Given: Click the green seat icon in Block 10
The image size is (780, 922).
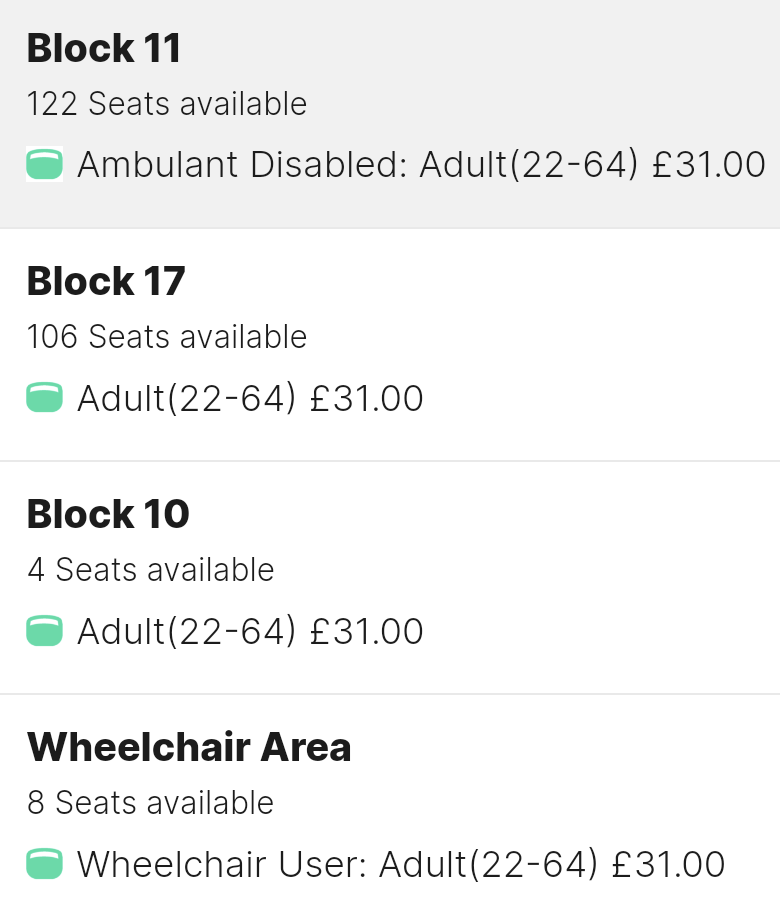Looking at the screenshot, I should tap(45, 630).
